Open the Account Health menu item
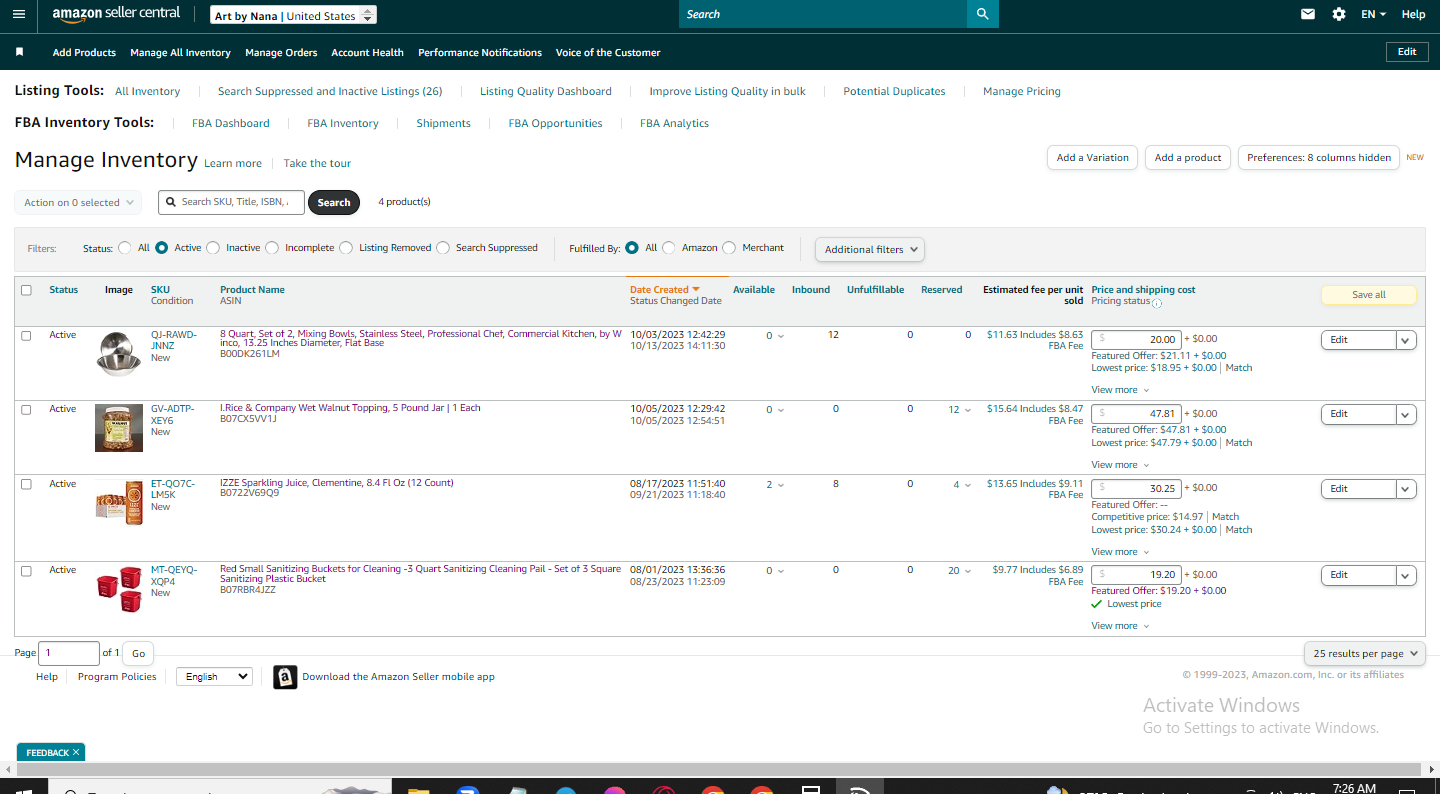Screen dimensions: 1440x794 tap(367, 52)
